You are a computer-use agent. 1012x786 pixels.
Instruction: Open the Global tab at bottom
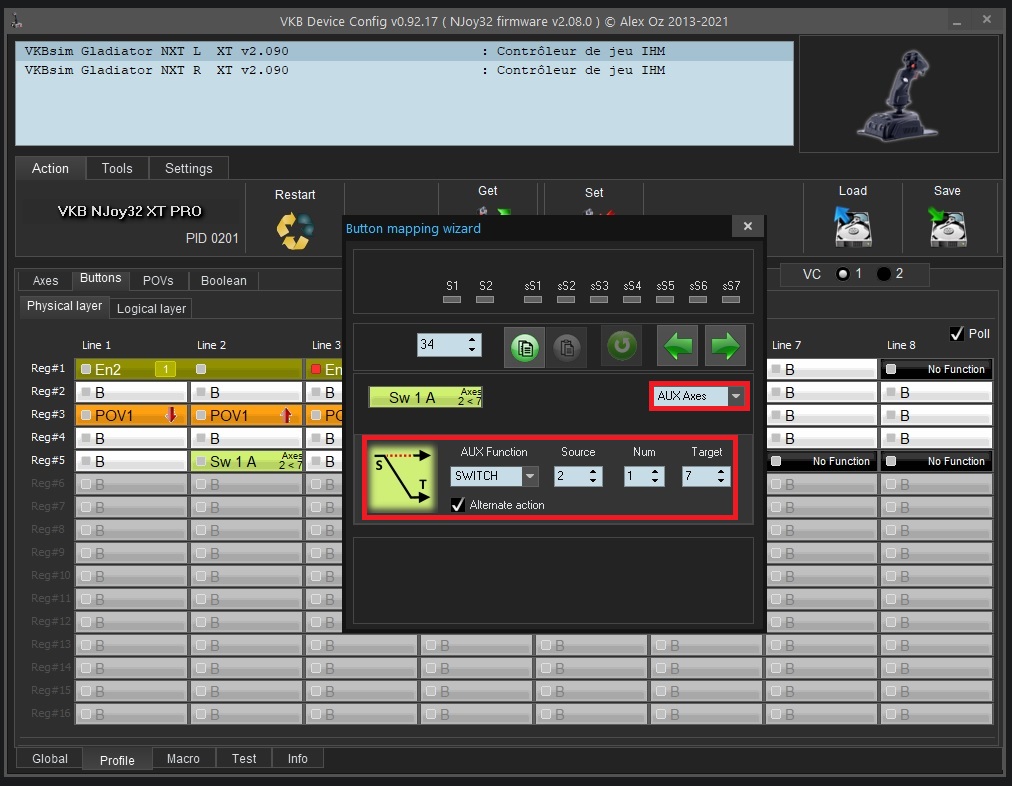click(x=50, y=759)
